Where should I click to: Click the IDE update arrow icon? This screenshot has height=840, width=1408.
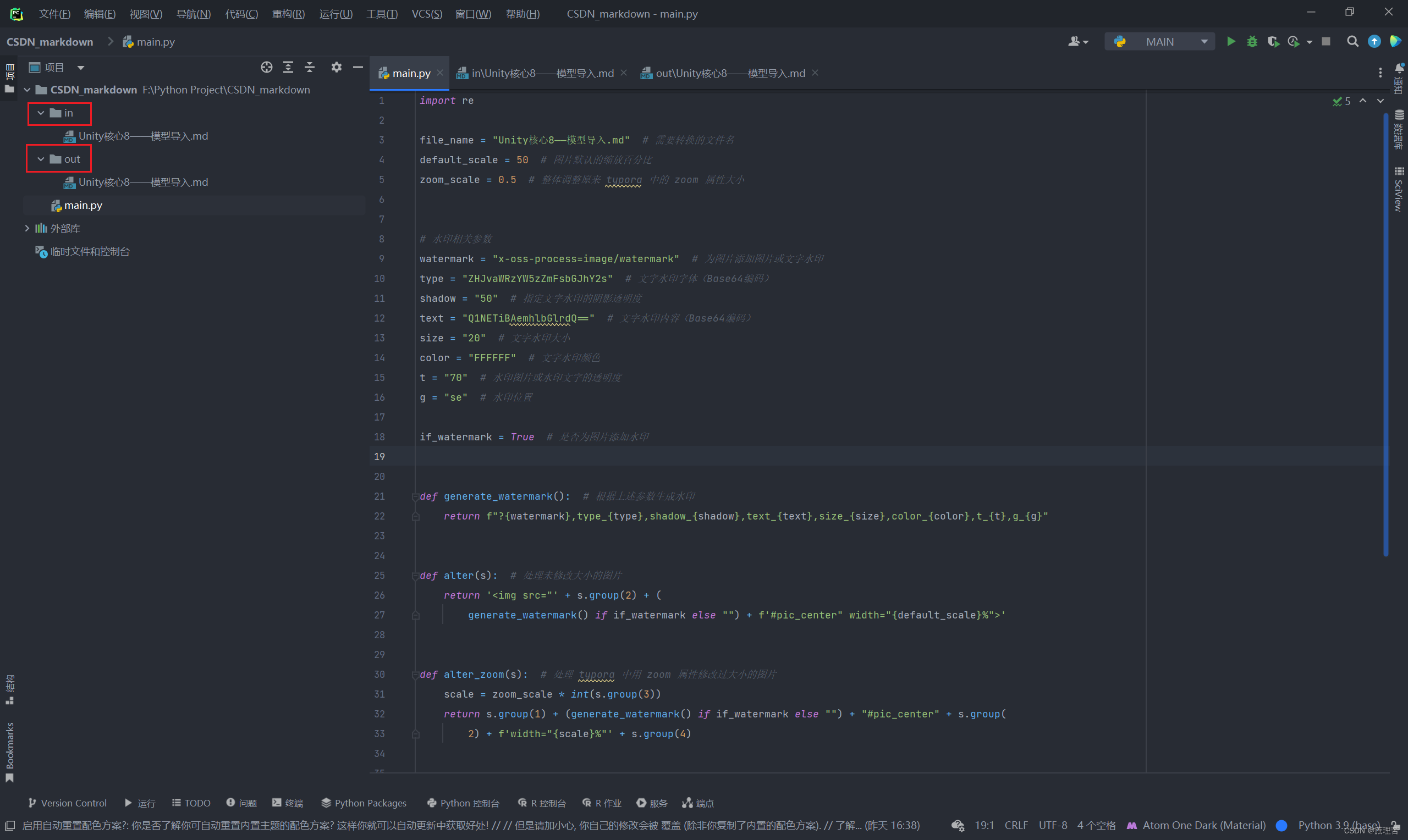tap(1374, 41)
